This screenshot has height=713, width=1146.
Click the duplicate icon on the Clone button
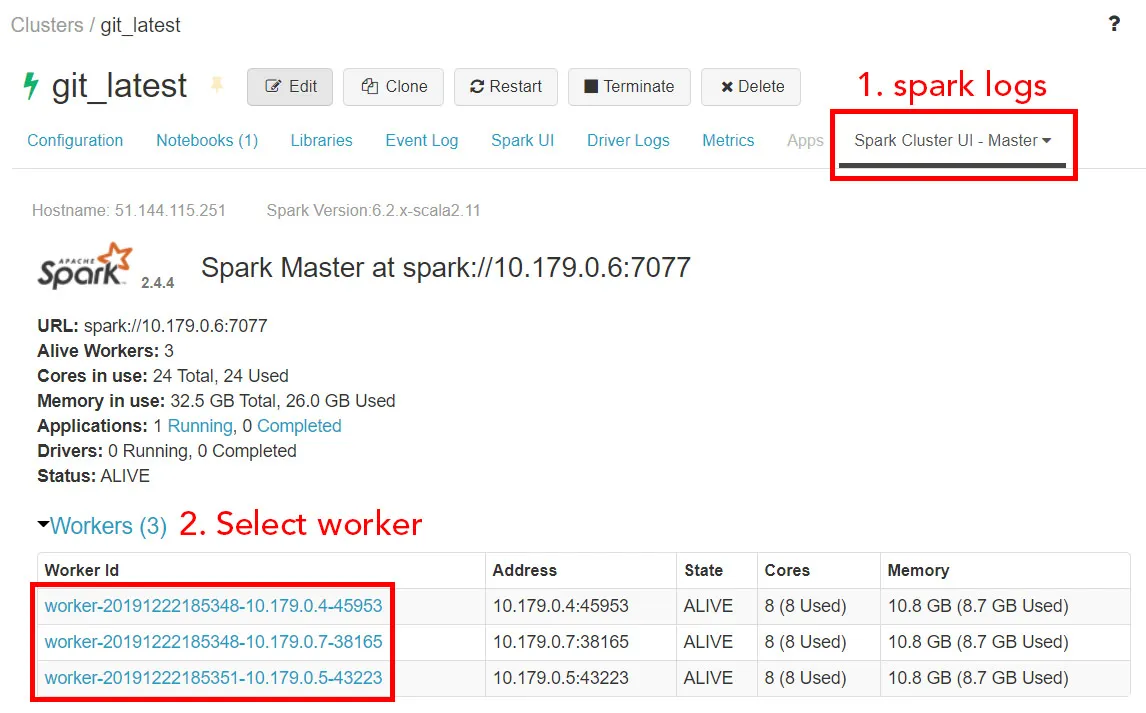click(x=370, y=87)
